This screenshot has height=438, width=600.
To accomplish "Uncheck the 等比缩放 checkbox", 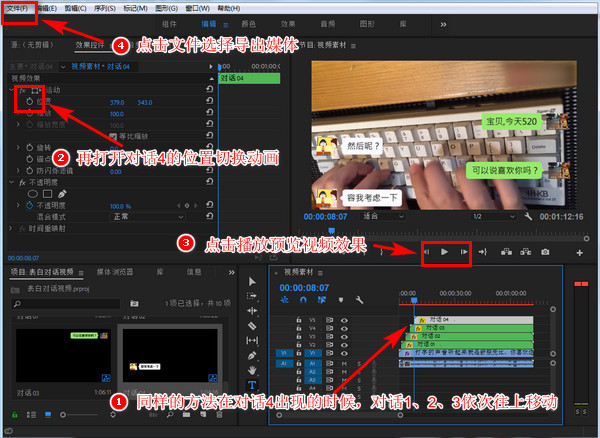I will (113, 136).
